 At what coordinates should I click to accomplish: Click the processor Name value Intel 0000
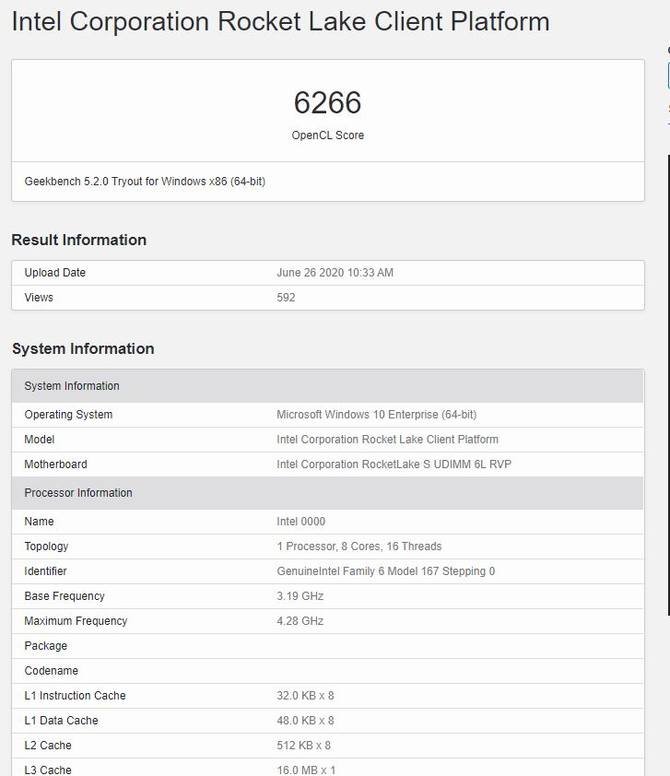click(301, 522)
